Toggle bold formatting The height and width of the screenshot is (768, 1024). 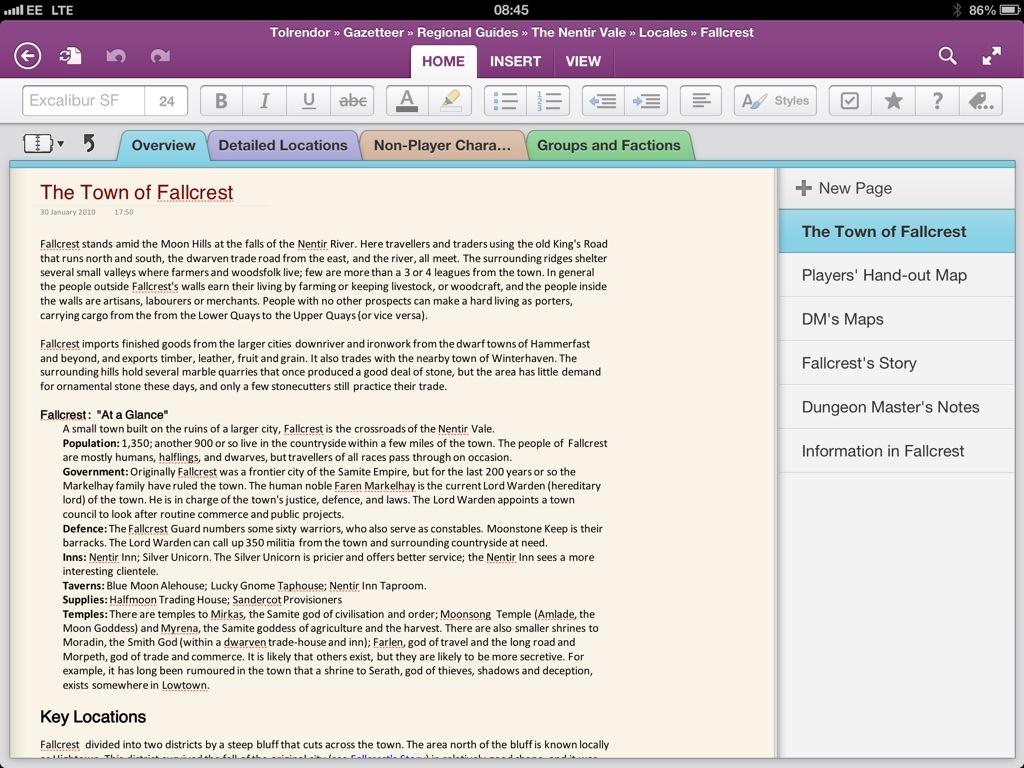coord(221,101)
